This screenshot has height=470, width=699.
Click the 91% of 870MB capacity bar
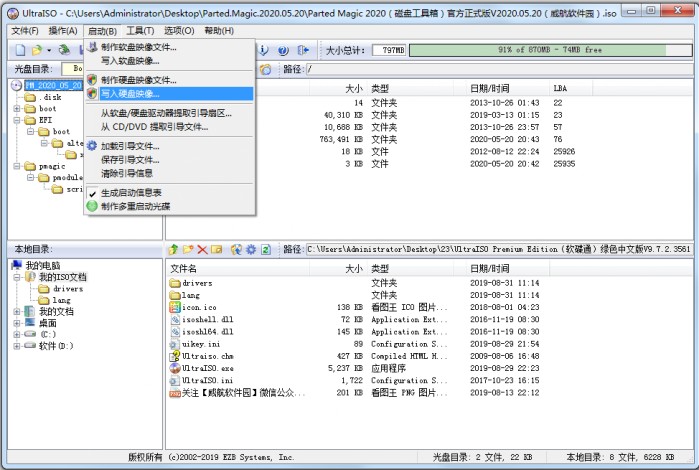550,50
